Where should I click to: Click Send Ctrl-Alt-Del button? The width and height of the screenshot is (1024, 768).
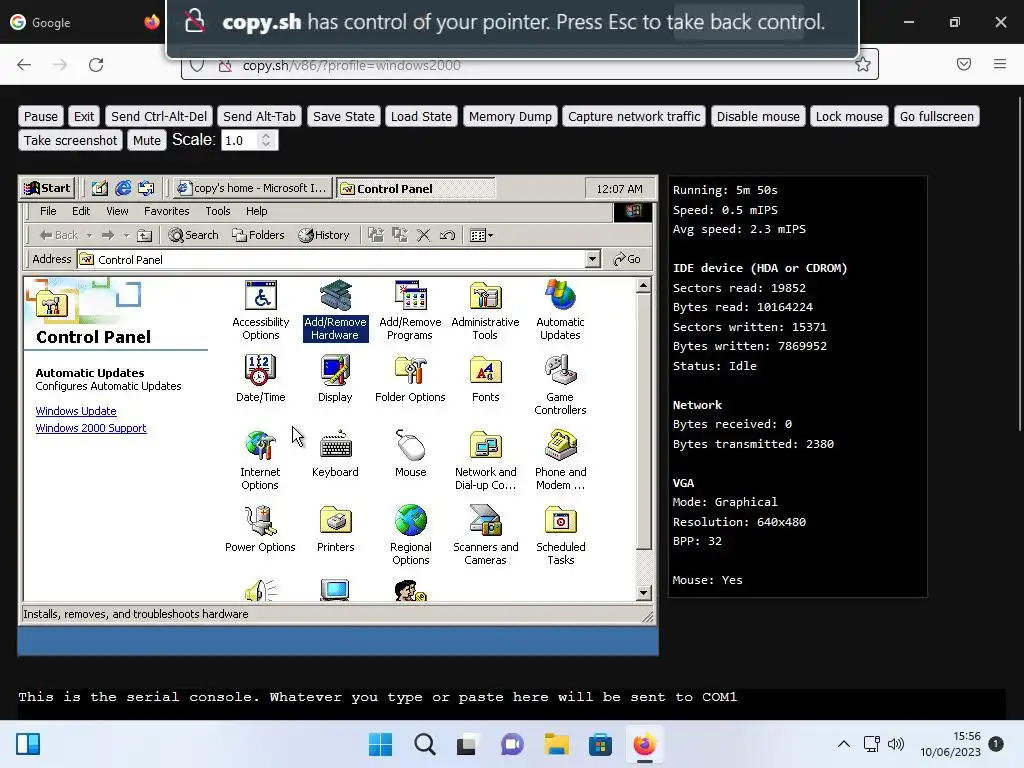[159, 116]
